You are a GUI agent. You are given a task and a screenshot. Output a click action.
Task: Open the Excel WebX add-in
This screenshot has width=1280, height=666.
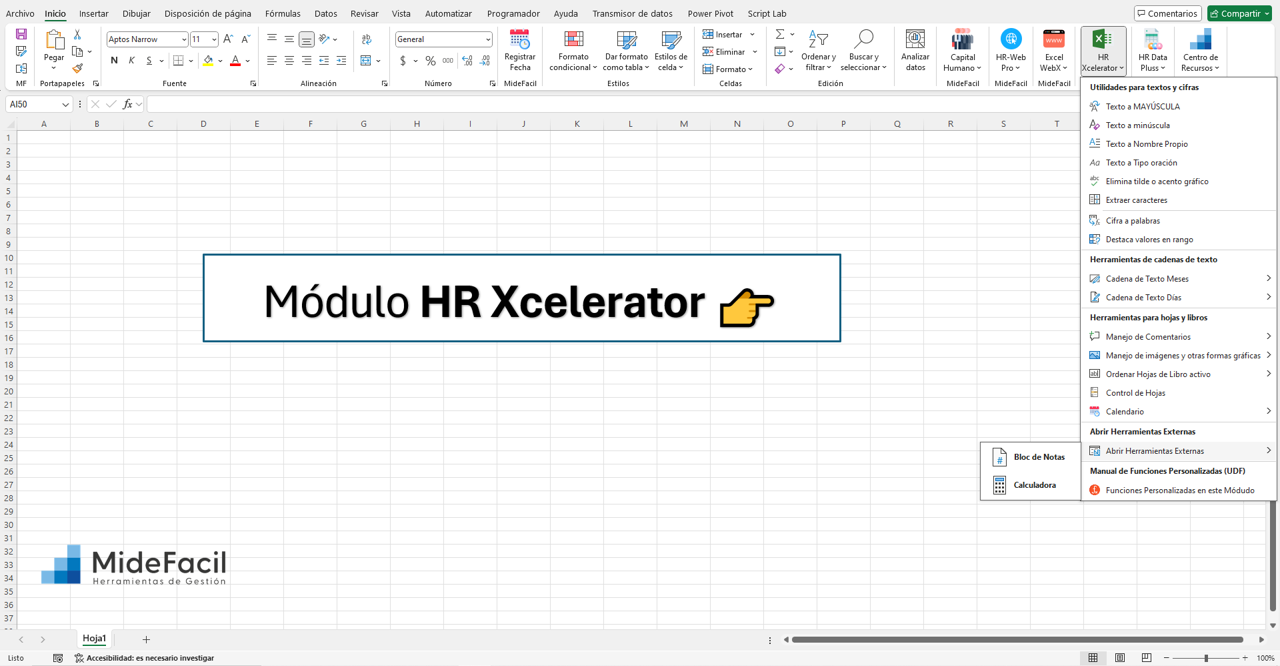1054,50
